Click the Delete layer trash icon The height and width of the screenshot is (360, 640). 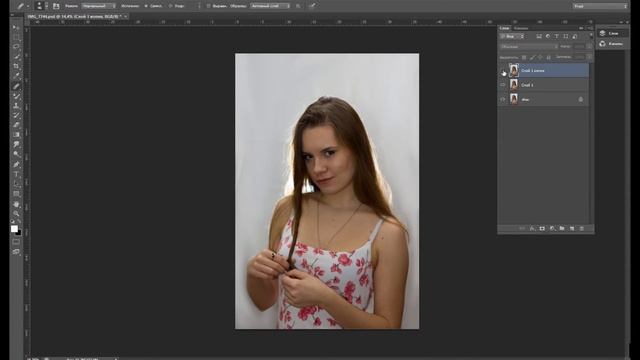582,229
